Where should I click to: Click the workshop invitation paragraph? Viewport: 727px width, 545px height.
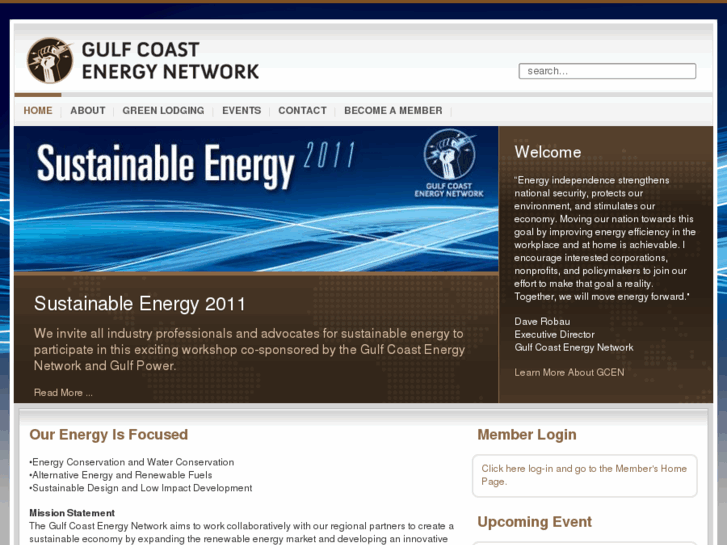(249, 349)
